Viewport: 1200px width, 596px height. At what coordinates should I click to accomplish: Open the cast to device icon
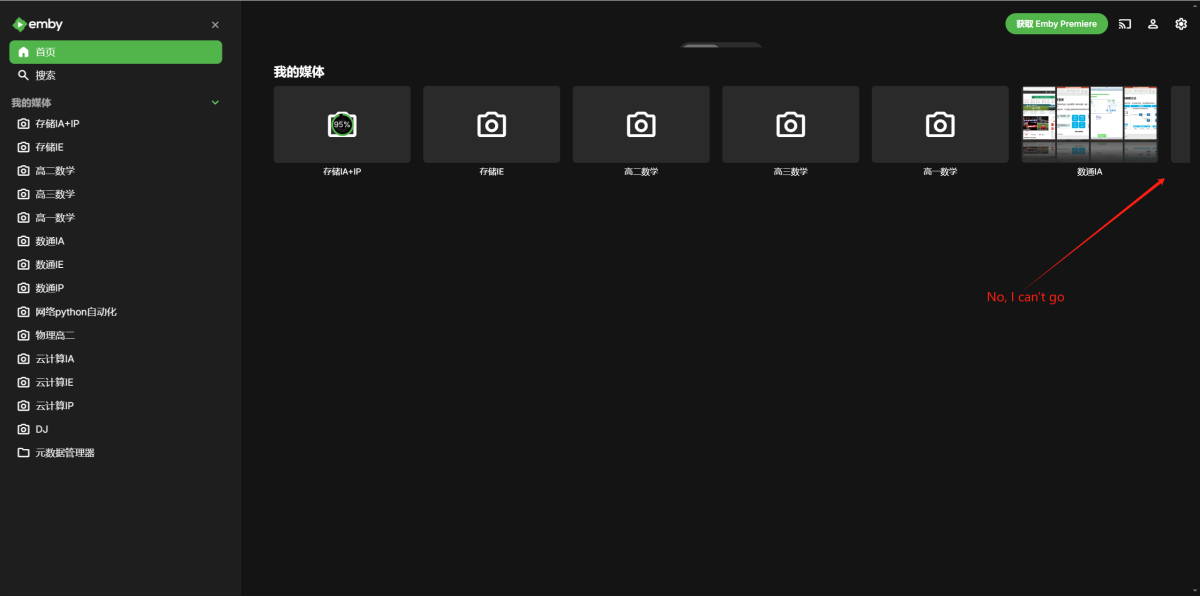pyautogui.click(x=1125, y=24)
